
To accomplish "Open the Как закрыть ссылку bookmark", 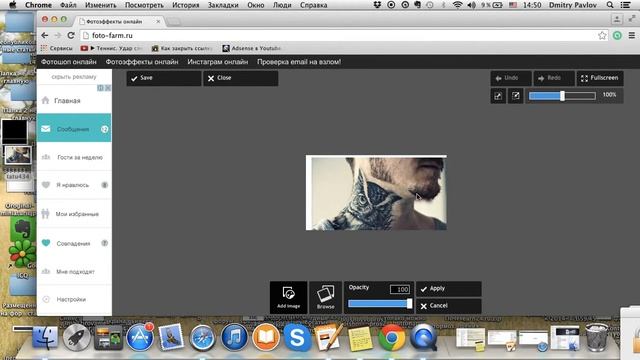I will pyautogui.click(x=182, y=48).
